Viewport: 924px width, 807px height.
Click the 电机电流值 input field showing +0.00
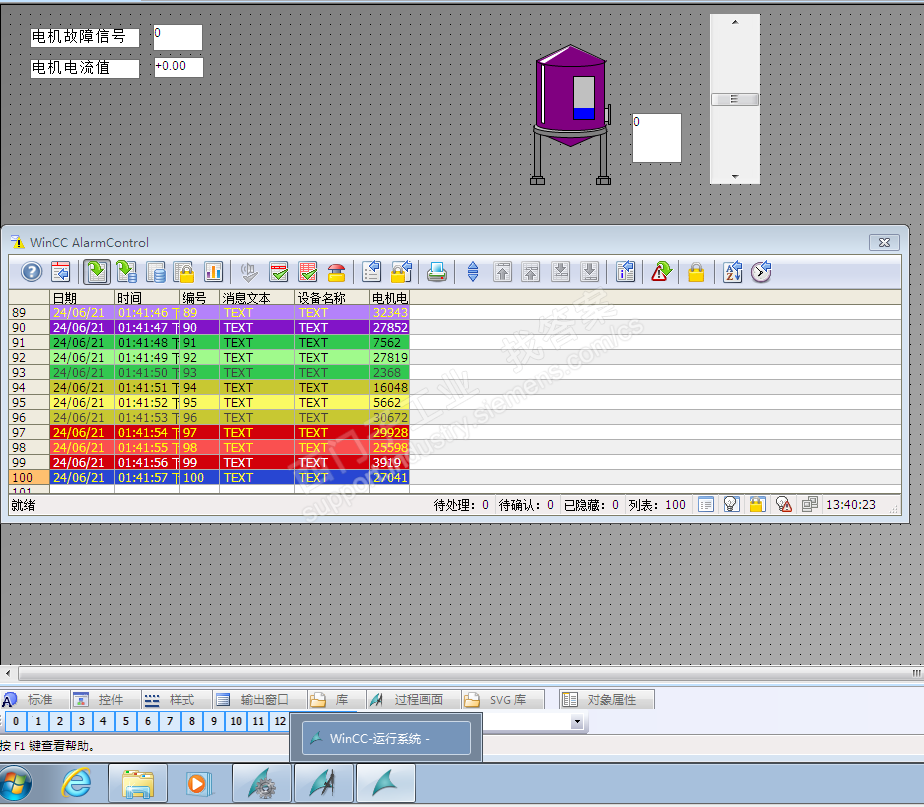pyautogui.click(x=179, y=67)
